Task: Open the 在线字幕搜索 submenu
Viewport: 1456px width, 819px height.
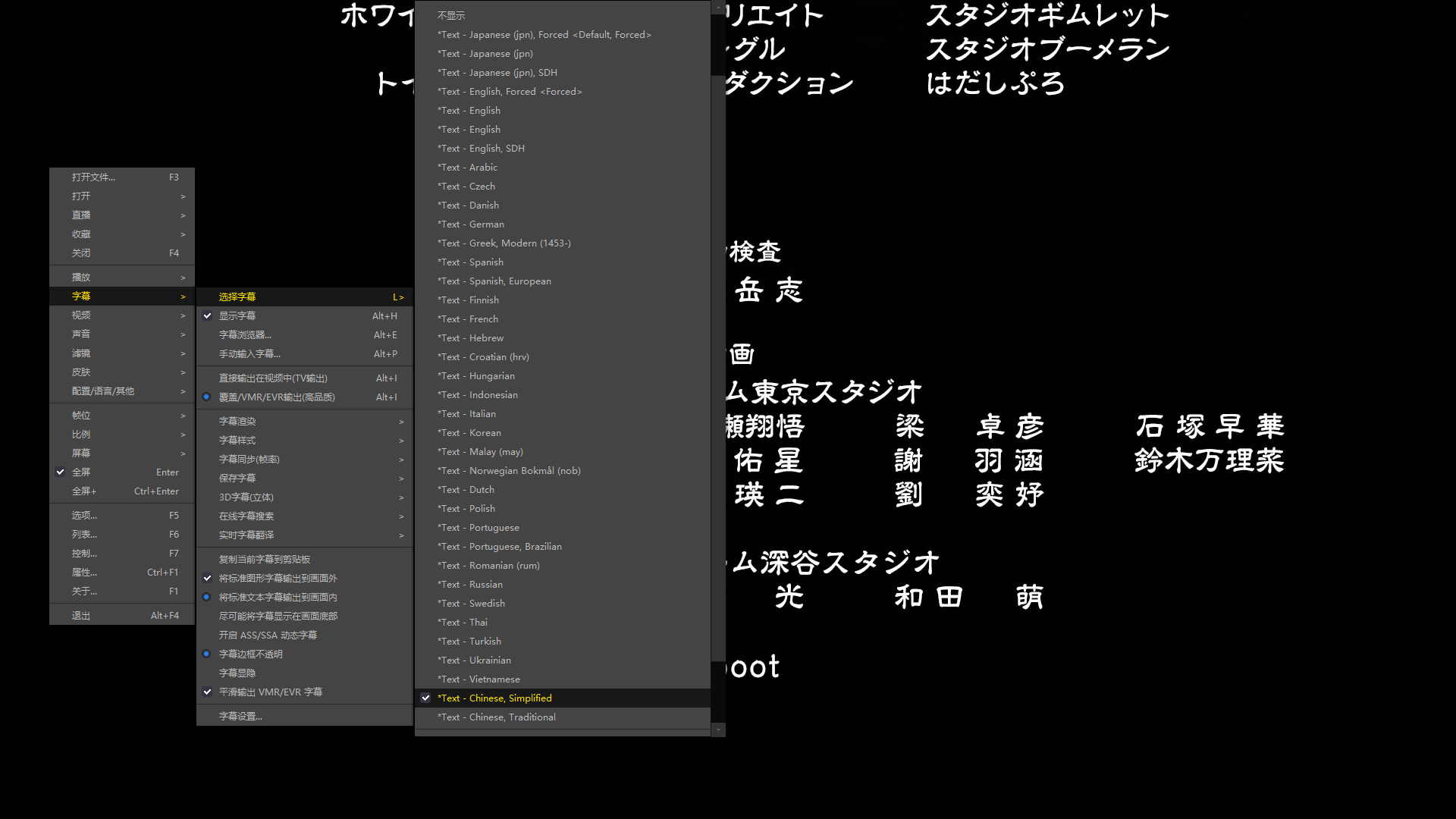Action: (304, 516)
